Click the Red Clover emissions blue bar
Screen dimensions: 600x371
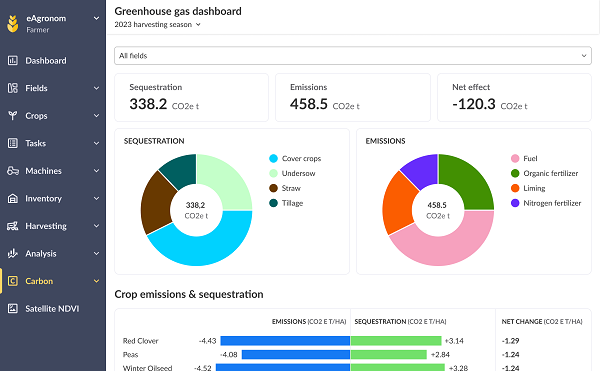pos(285,341)
